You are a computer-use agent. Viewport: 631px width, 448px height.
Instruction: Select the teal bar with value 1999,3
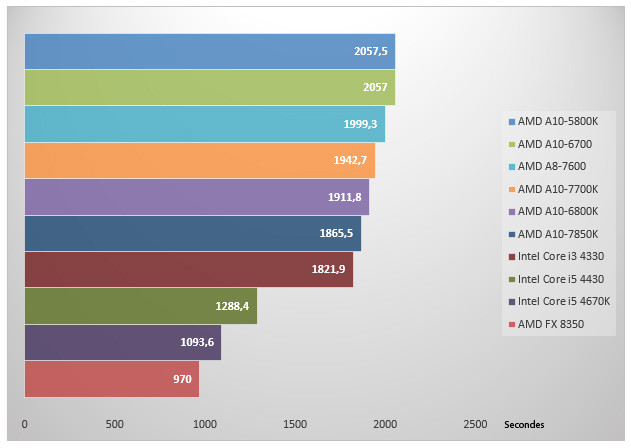[205, 124]
